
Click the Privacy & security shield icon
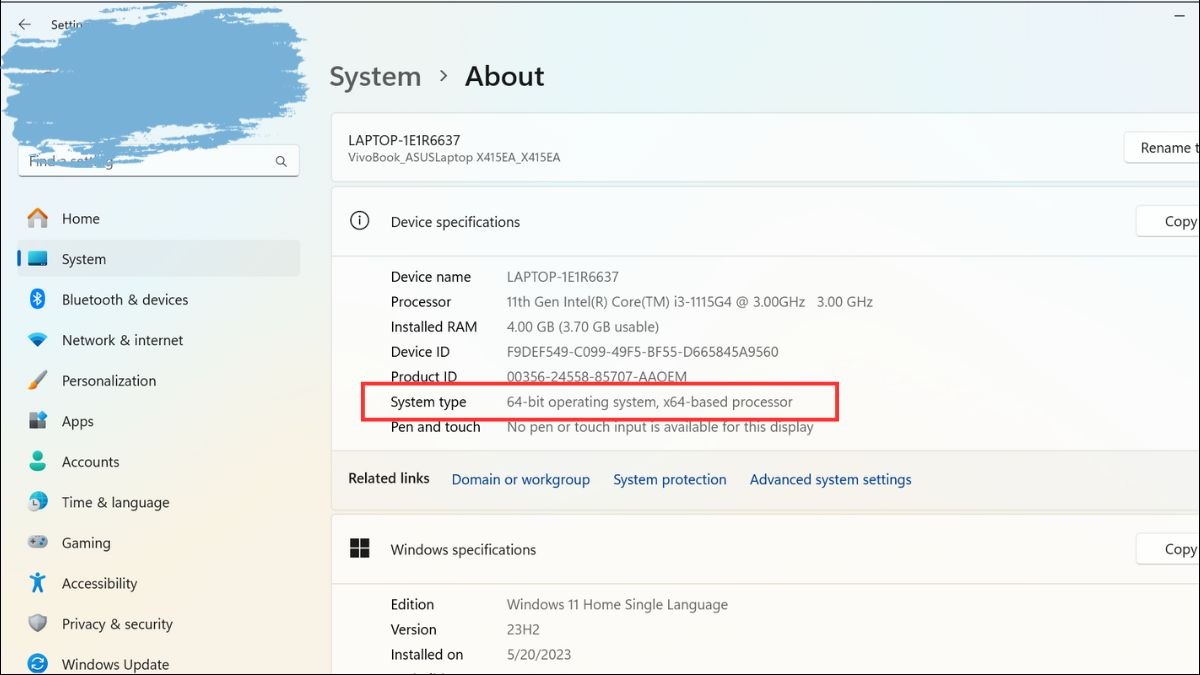[x=38, y=623]
